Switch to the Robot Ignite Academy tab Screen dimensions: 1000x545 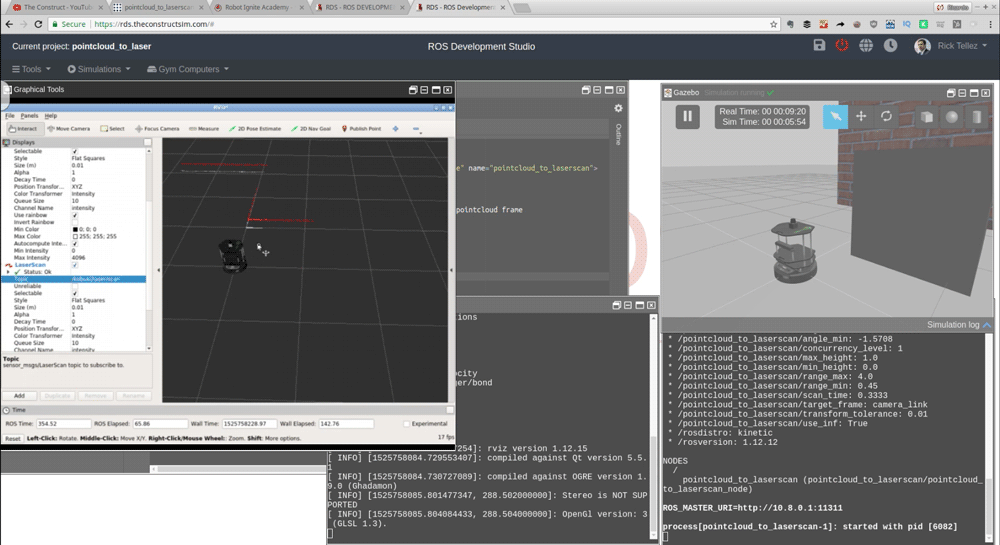point(258,8)
